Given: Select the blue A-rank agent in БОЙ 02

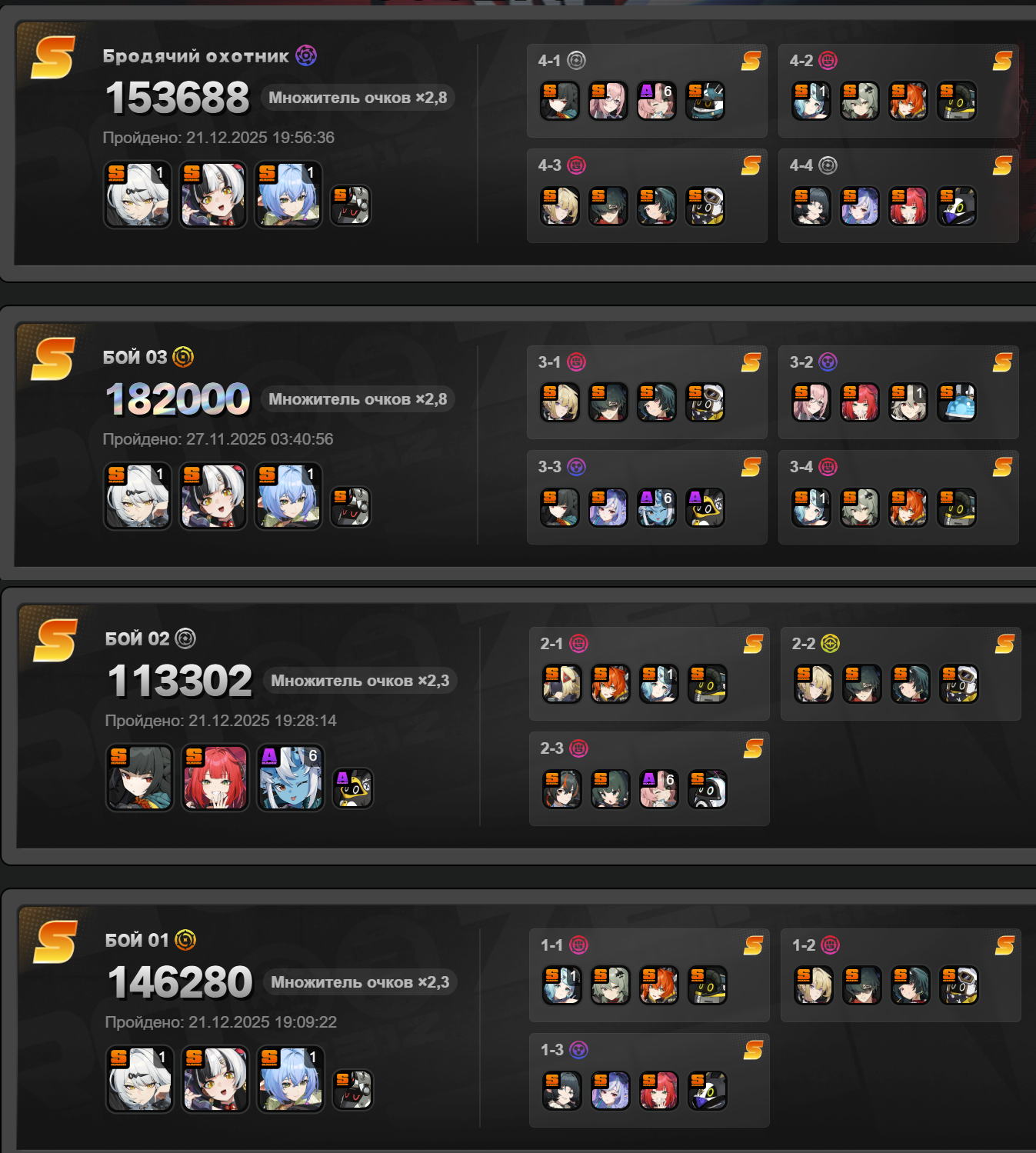Looking at the screenshot, I should pyautogui.click(x=290, y=777).
